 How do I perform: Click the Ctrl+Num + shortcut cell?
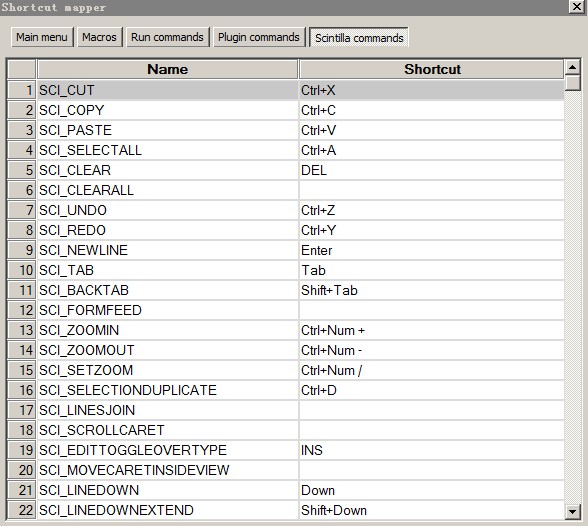[431, 330]
